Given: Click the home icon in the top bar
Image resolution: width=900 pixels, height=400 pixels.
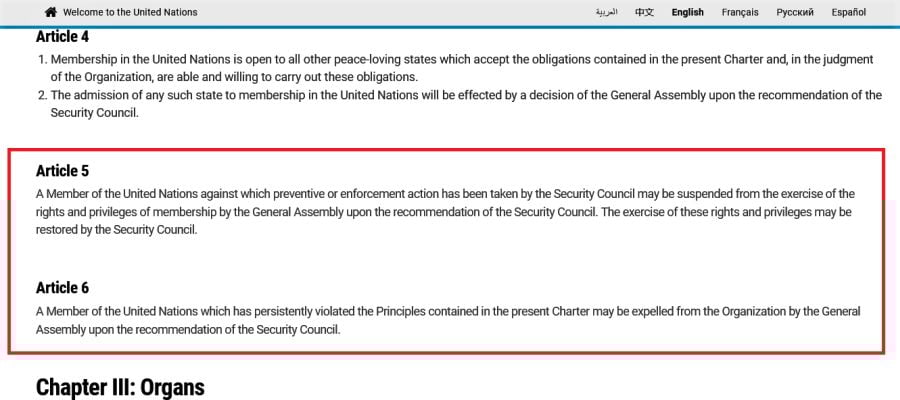Looking at the screenshot, I should (51, 12).
